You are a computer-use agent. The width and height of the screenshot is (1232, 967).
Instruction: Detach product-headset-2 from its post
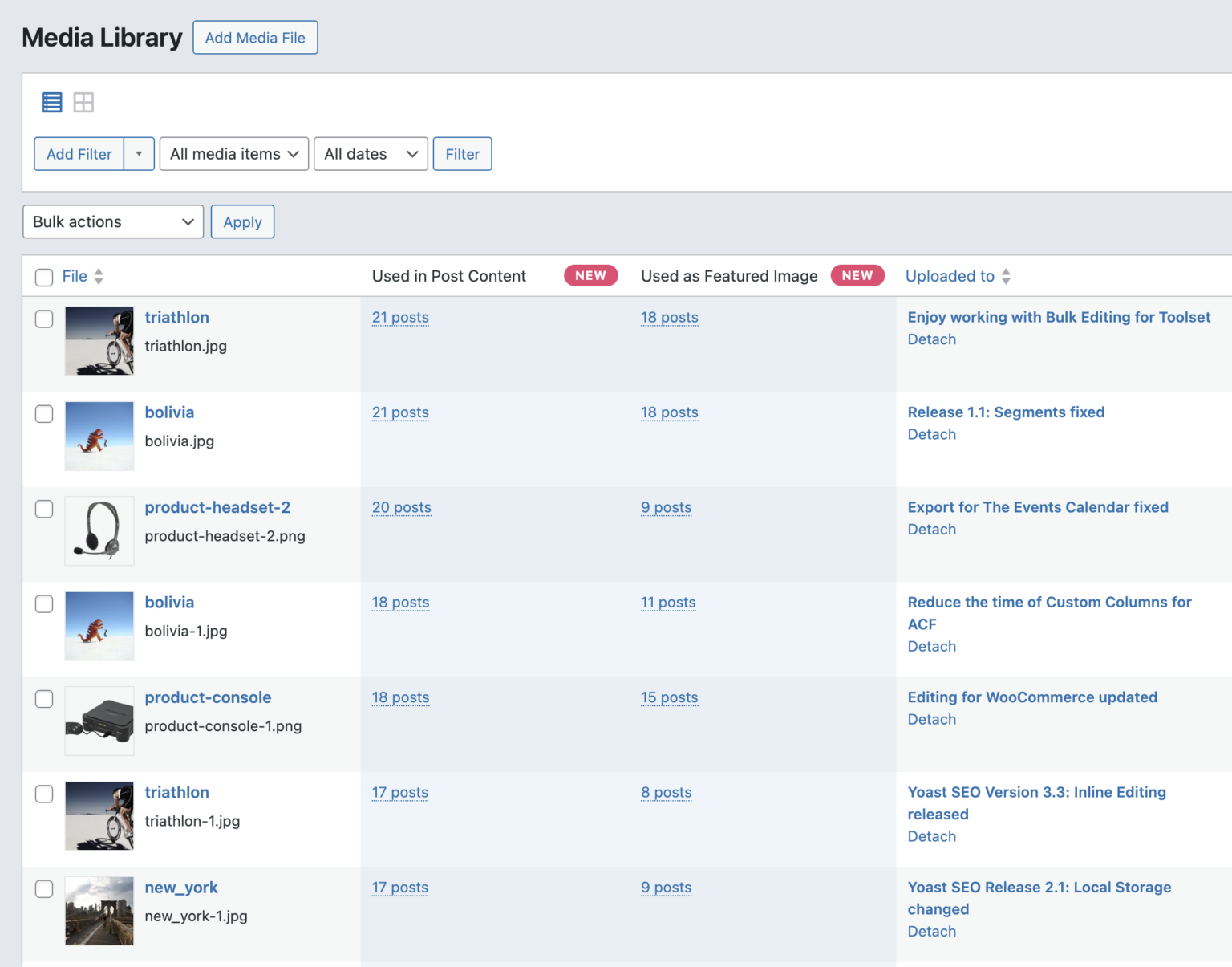(931, 530)
